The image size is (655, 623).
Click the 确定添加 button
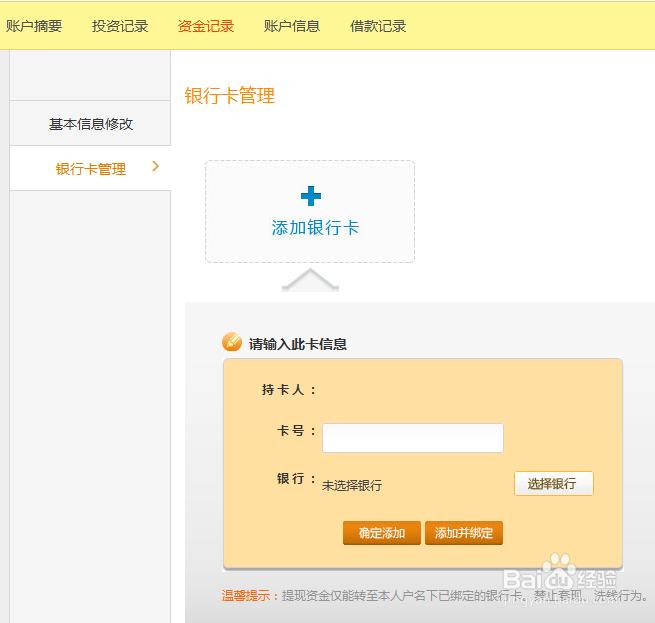[x=382, y=533]
